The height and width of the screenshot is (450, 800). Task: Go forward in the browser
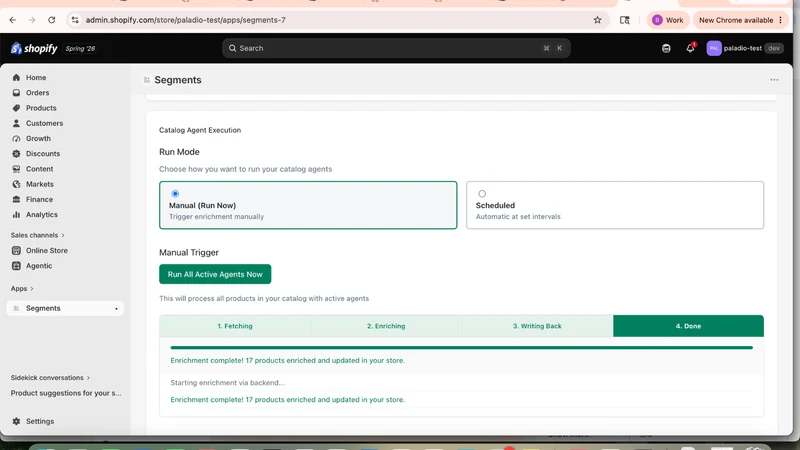(x=32, y=20)
